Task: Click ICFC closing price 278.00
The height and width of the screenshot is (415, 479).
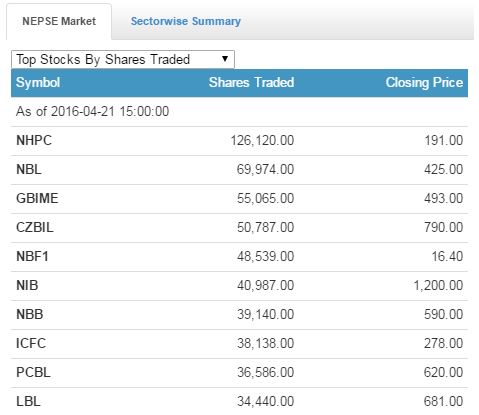Action: click(x=444, y=343)
